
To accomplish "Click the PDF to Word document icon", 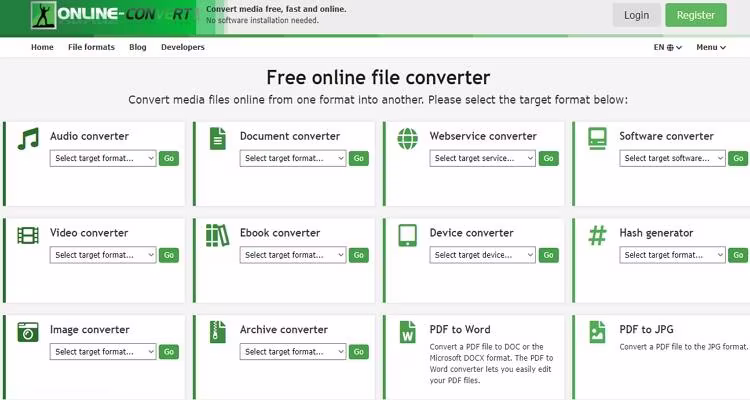I will 408,332.
